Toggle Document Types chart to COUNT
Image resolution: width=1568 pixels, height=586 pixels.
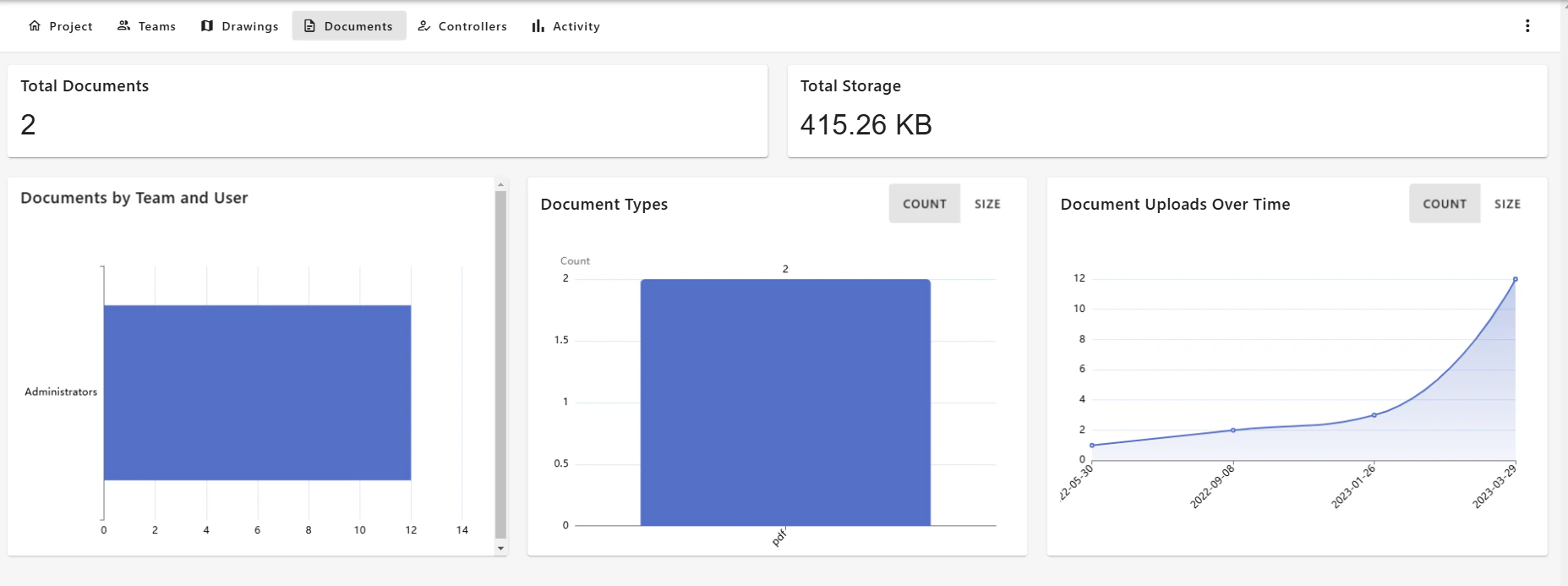(925, 204)
